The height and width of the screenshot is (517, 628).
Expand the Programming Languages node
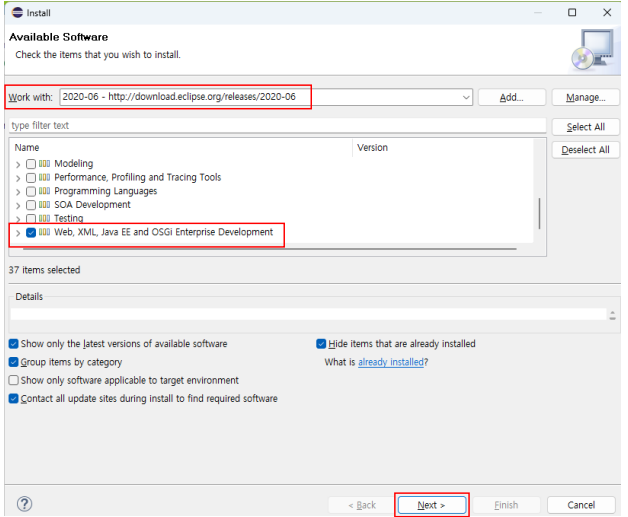click(x=18, y=192)
